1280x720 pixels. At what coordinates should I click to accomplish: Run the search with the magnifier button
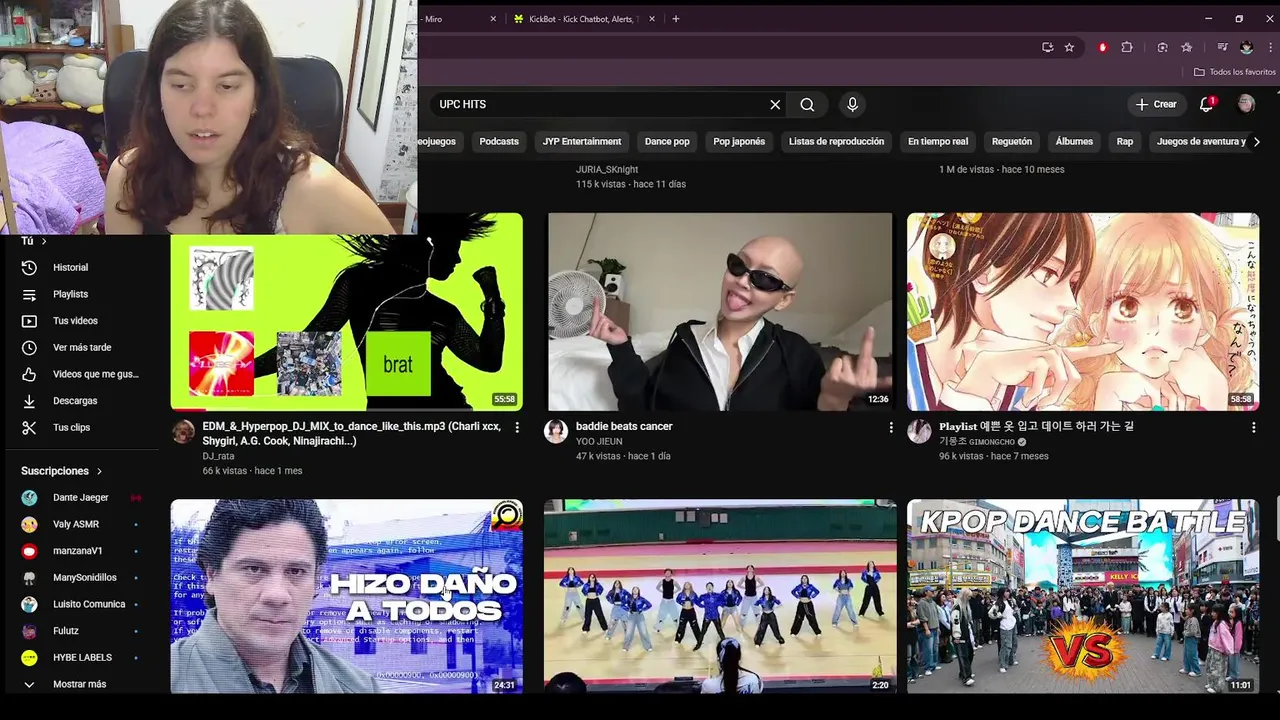coord(807,104)
